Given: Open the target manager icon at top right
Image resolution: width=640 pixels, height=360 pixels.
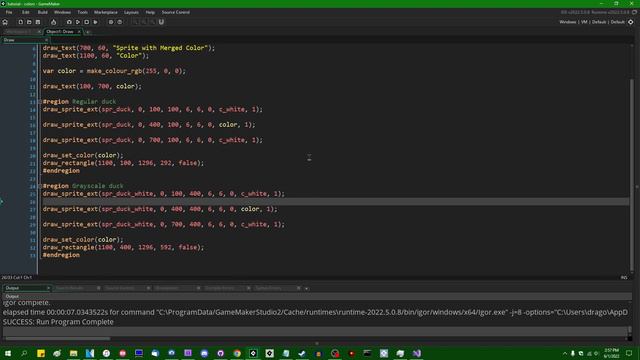Looking at the screenshot, I should click(631, 22).
